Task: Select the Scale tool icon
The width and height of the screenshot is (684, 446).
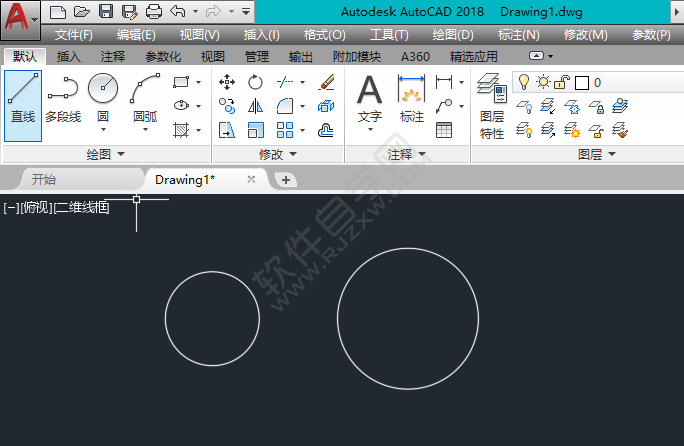Action: tap(255, 130)
